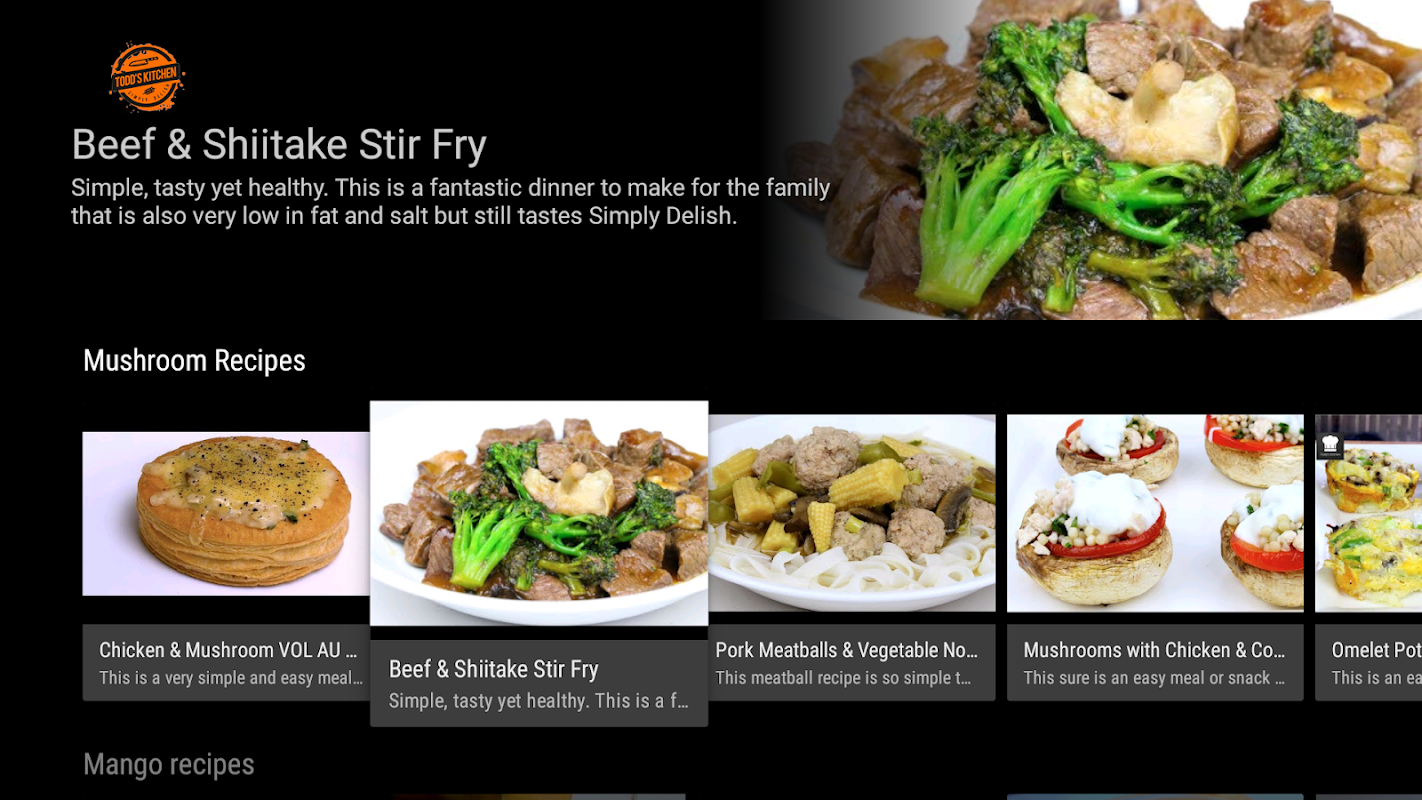Open Pork Meatballs & Vegetable noodle image
This screenshot has width=1422, height=800.
pos(852,513)
